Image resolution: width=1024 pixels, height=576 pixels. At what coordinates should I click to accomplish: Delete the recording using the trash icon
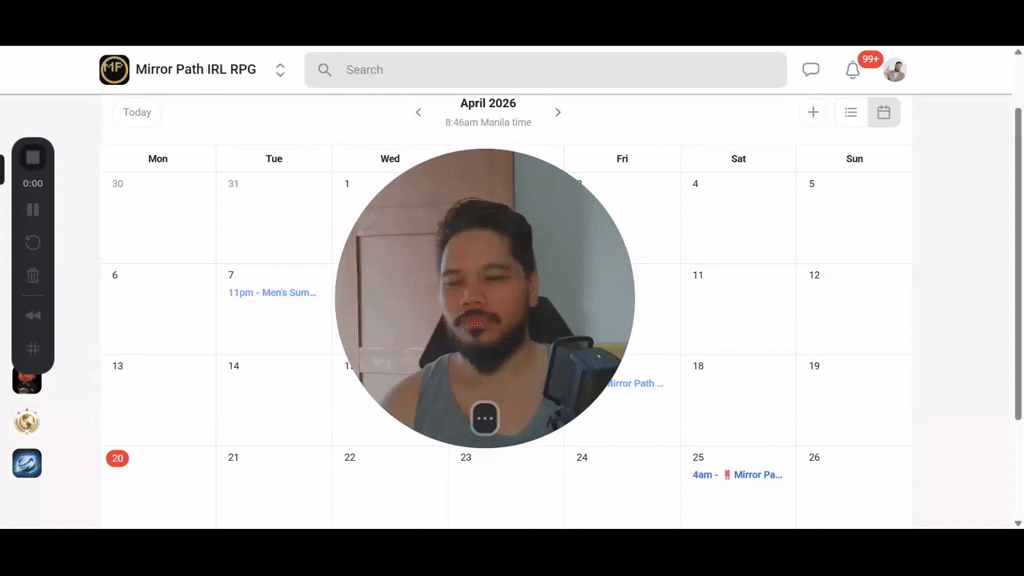pos(33,275)
